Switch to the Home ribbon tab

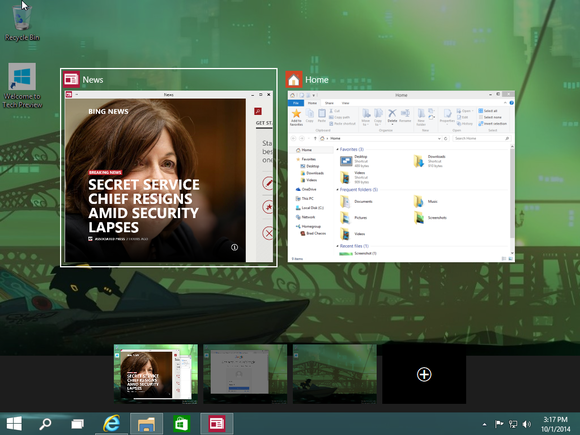tap(313, 103)
